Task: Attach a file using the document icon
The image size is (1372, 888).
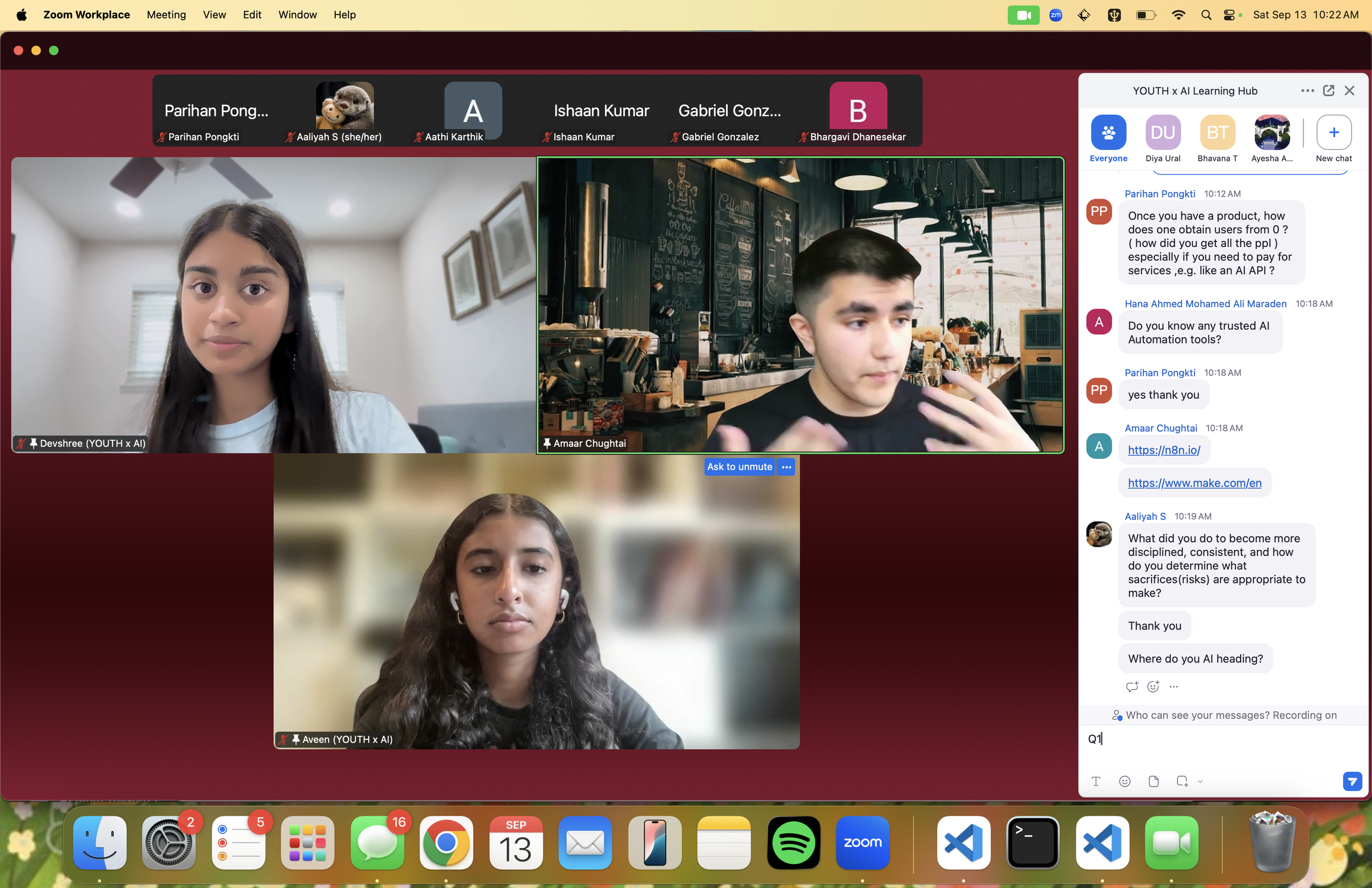Action: (1153, 782)
